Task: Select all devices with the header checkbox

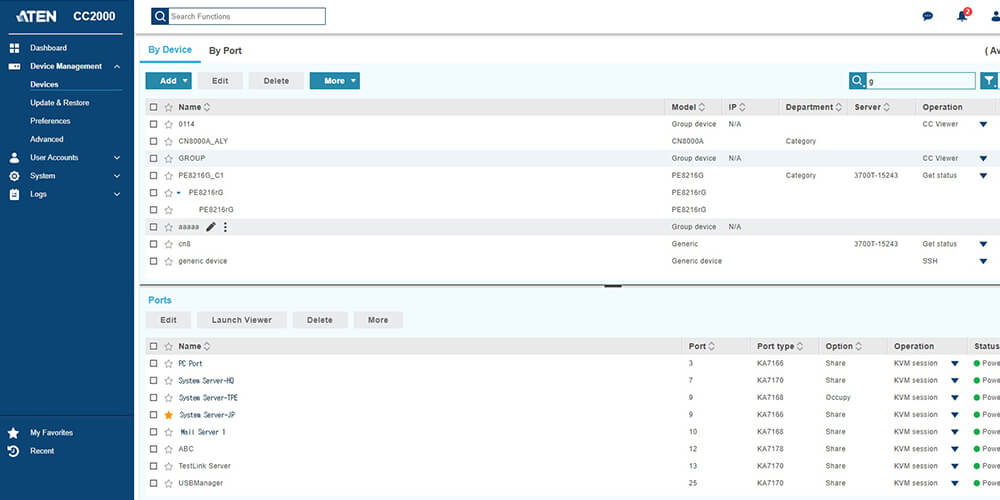Action: point(153,107)
